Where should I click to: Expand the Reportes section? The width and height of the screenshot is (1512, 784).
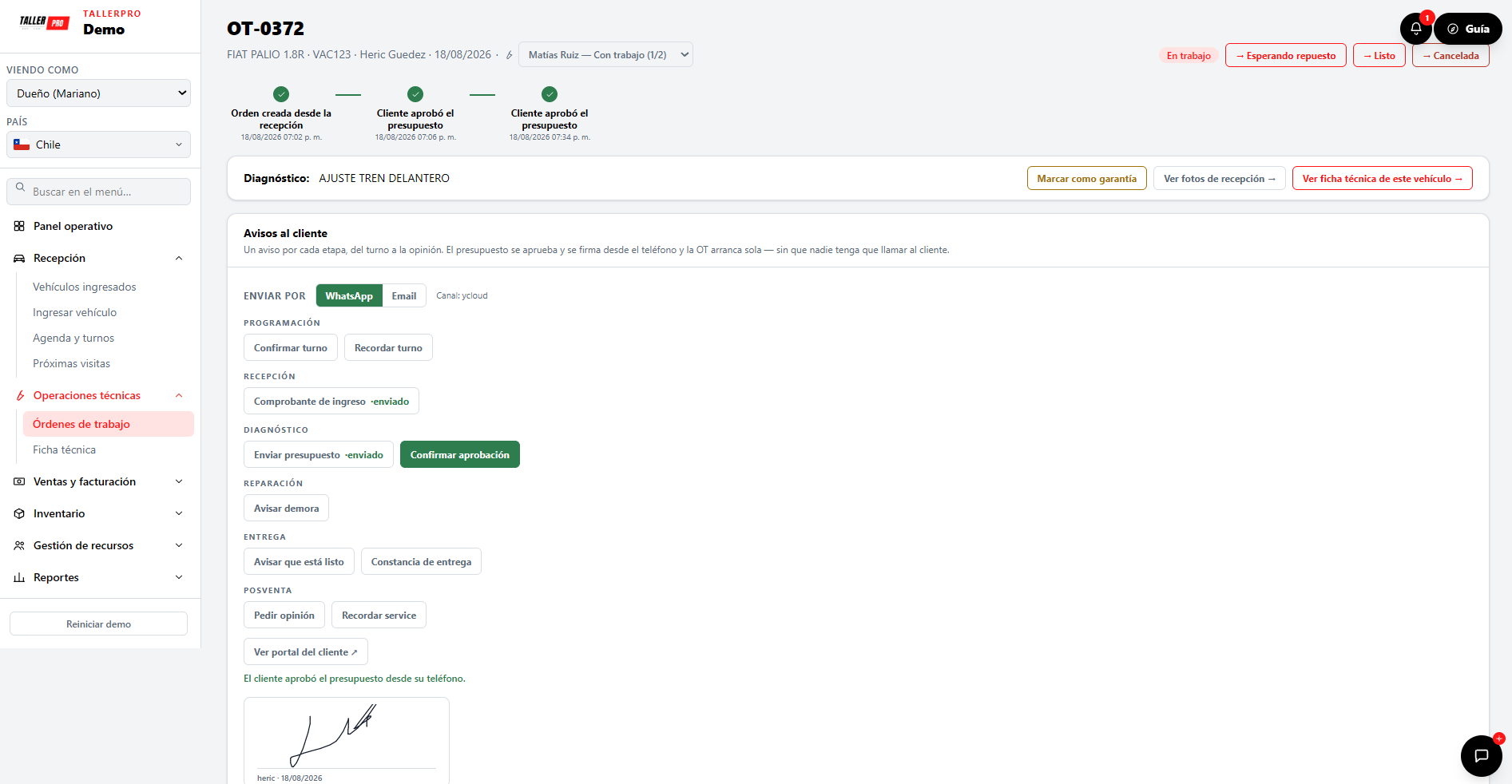179,577
